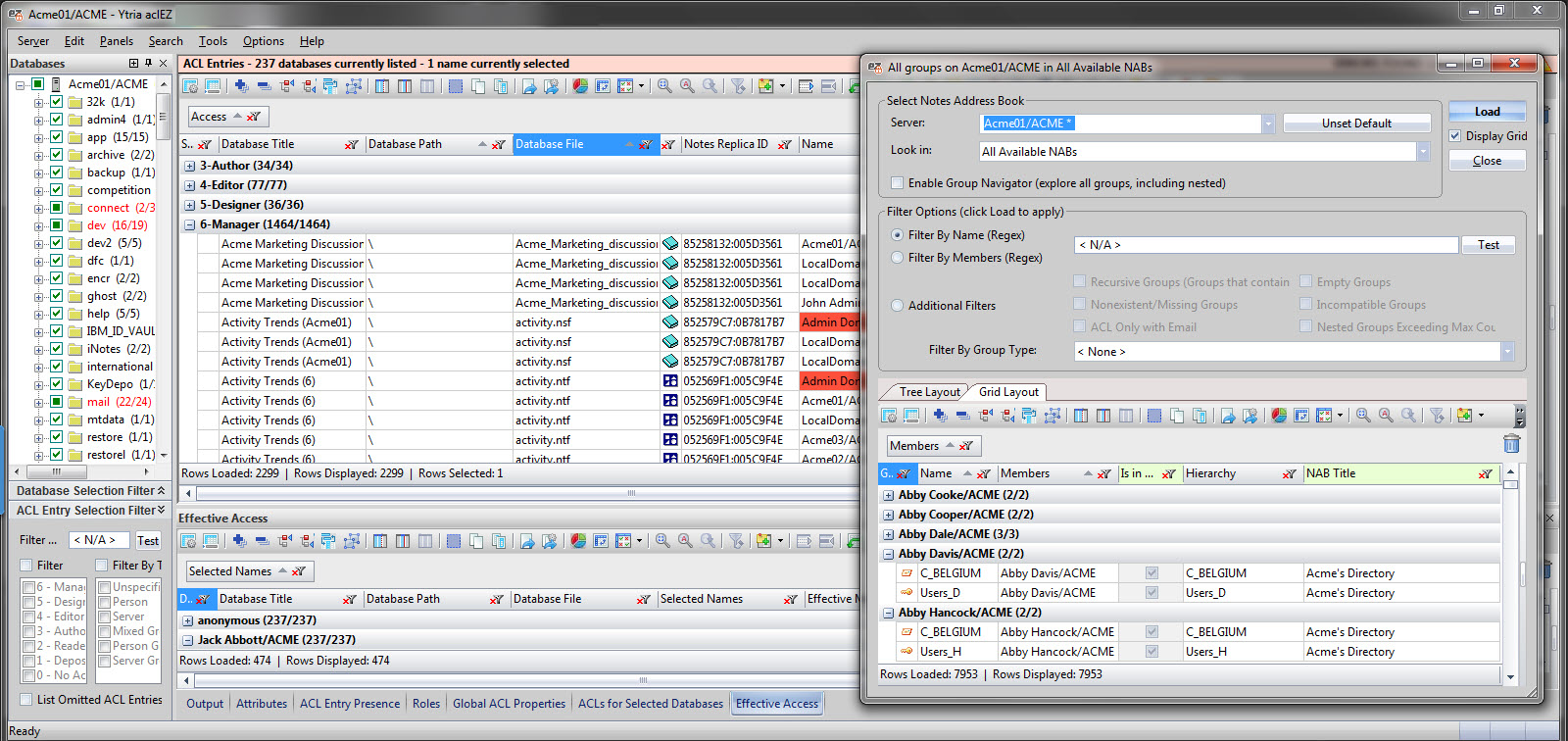Click the copy icon in ACL Entries toolbar
Viewport: 1568px width, 741px height.
click(x=478, y=86)
